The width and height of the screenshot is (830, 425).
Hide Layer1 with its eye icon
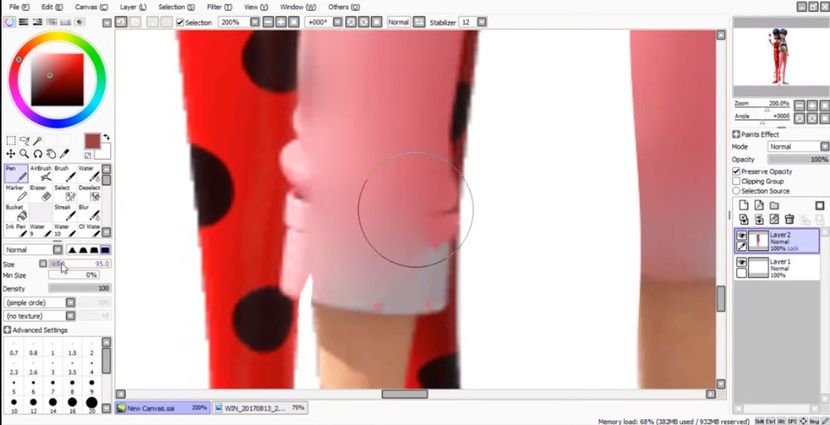point(742,263)
